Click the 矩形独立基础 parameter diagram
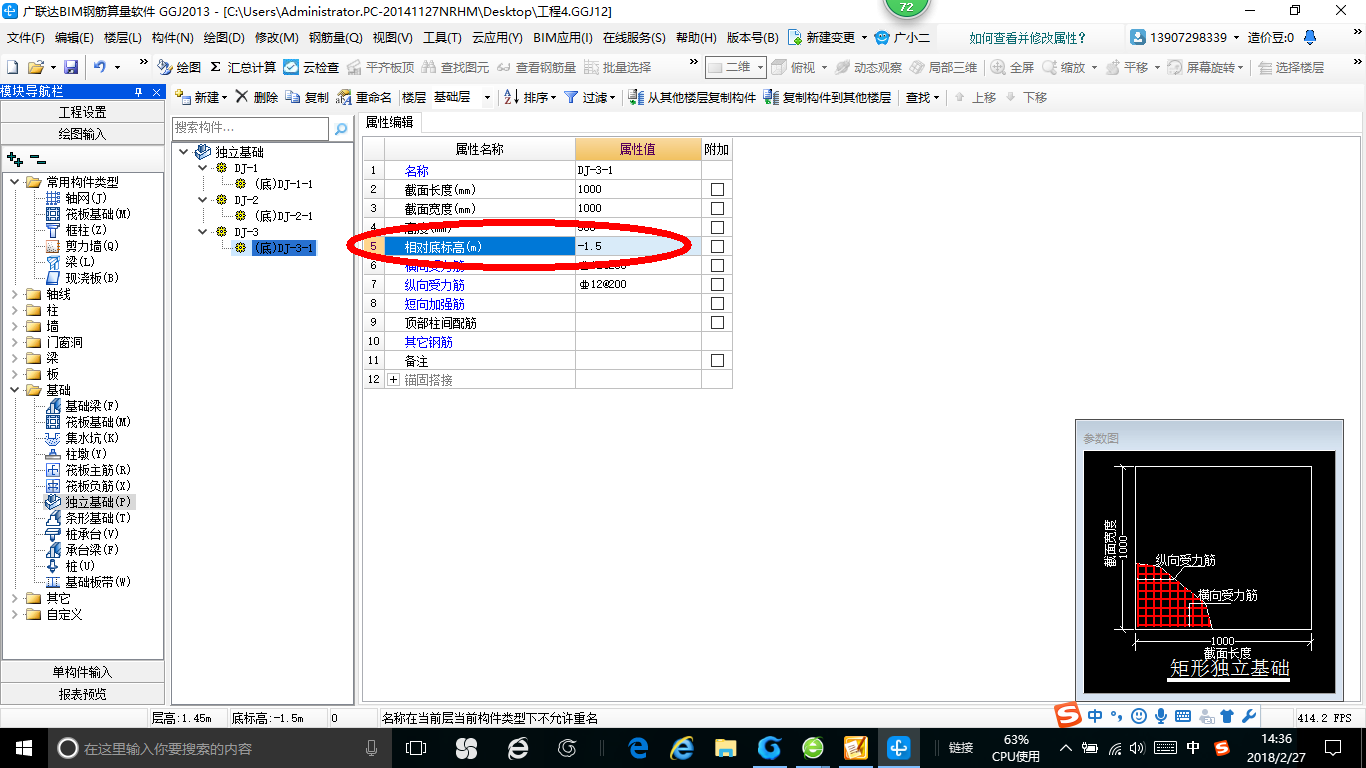The width and height of the screenshot is (1366, 768). (1209, 571)
